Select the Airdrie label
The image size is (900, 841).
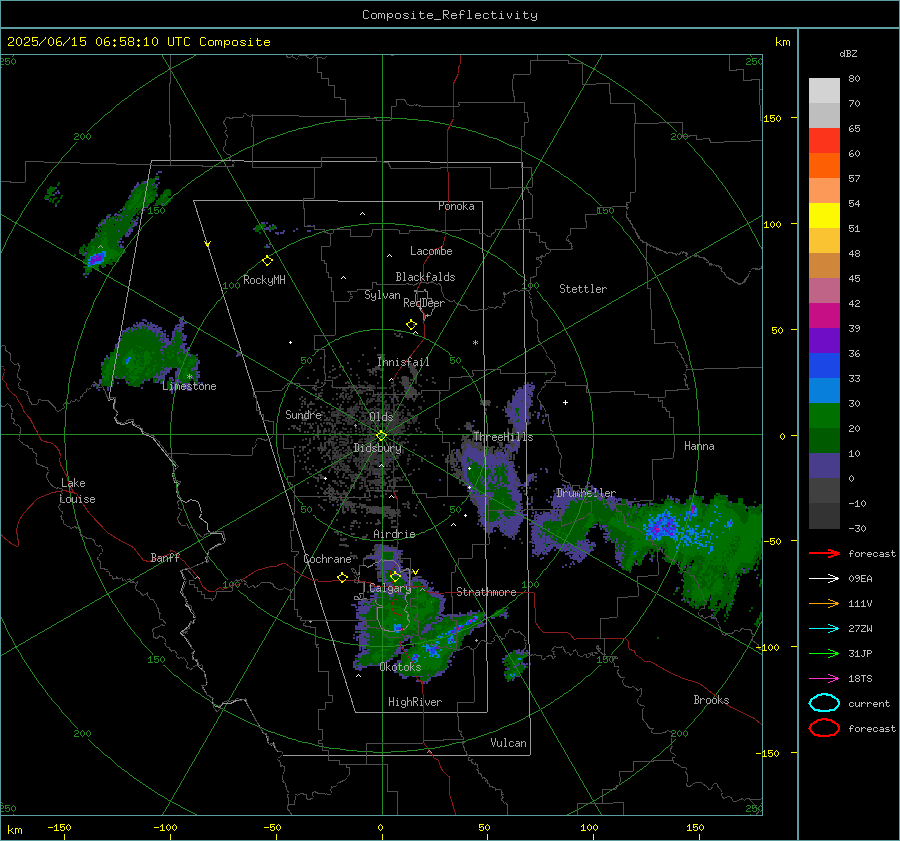coord(394,534)
